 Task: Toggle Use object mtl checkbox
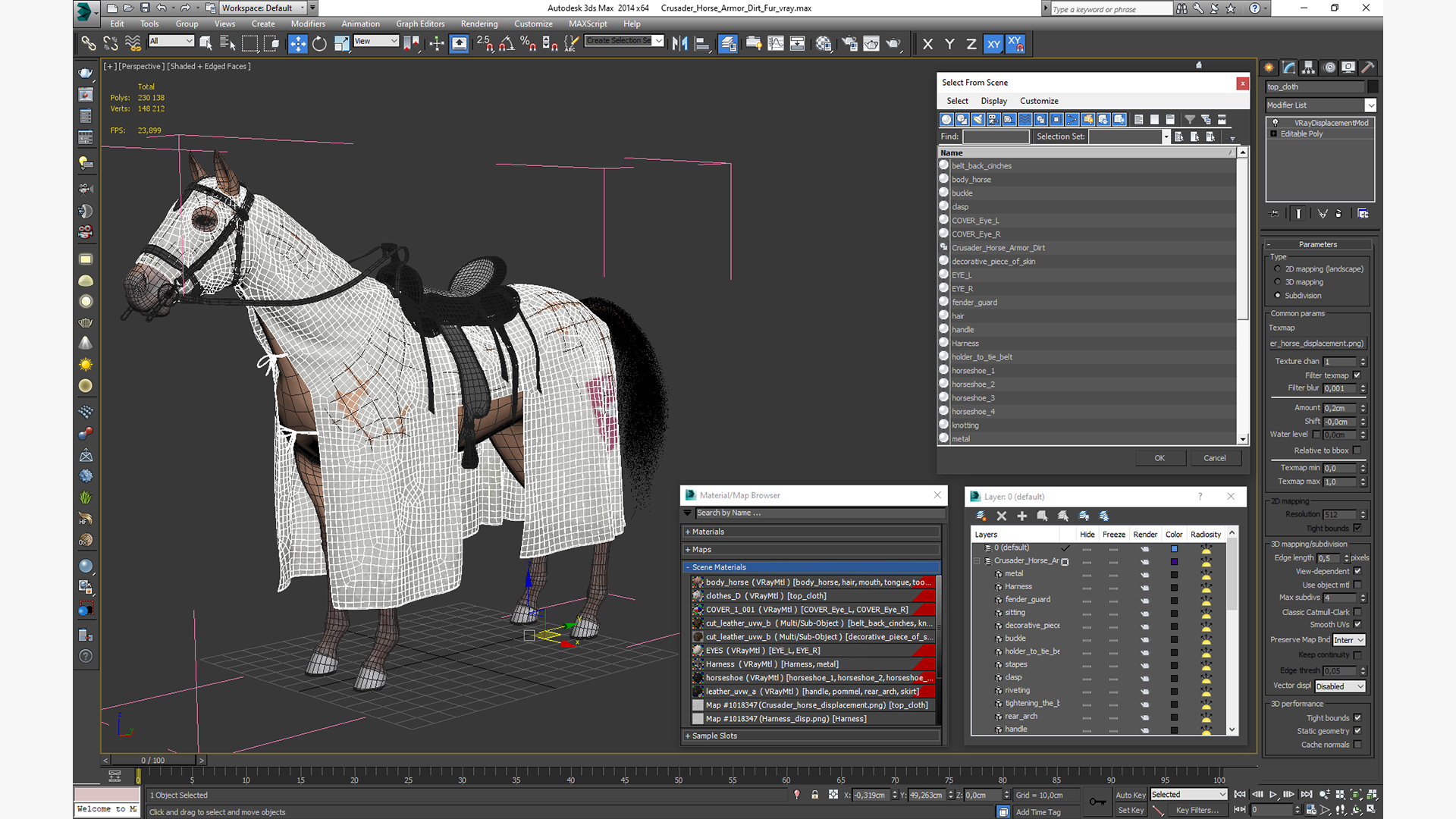pos(1357,585)
